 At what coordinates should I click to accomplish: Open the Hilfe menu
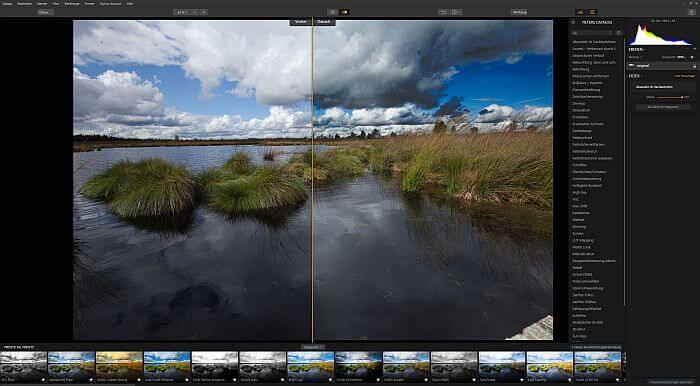coord(129,3)
